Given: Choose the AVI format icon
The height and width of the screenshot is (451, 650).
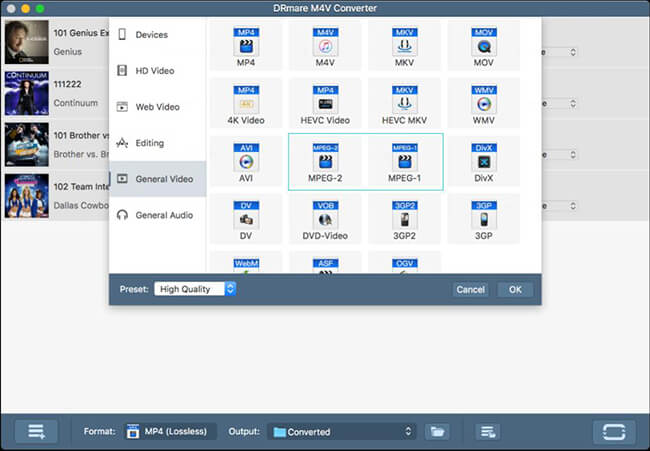Looking at the screenshot, I should (x=246, y=158).
